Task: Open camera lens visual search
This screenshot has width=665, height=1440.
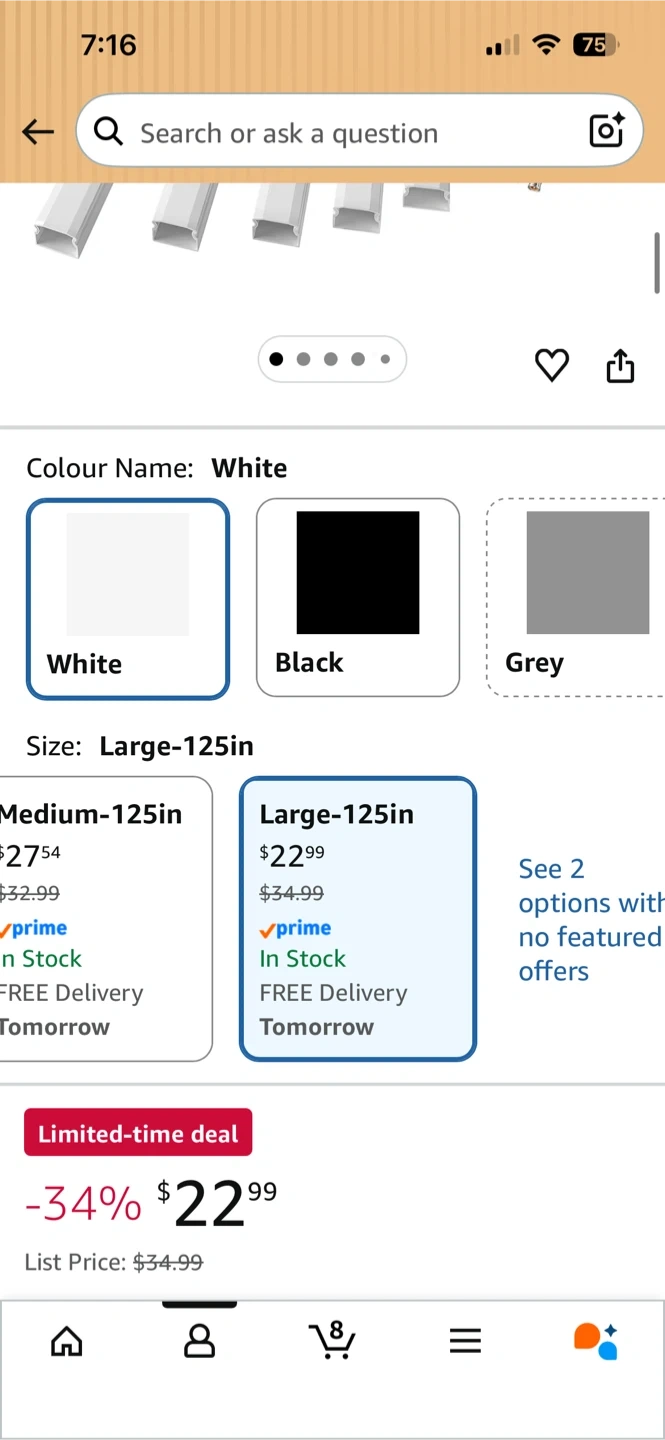Action: [x=606, y=131]
